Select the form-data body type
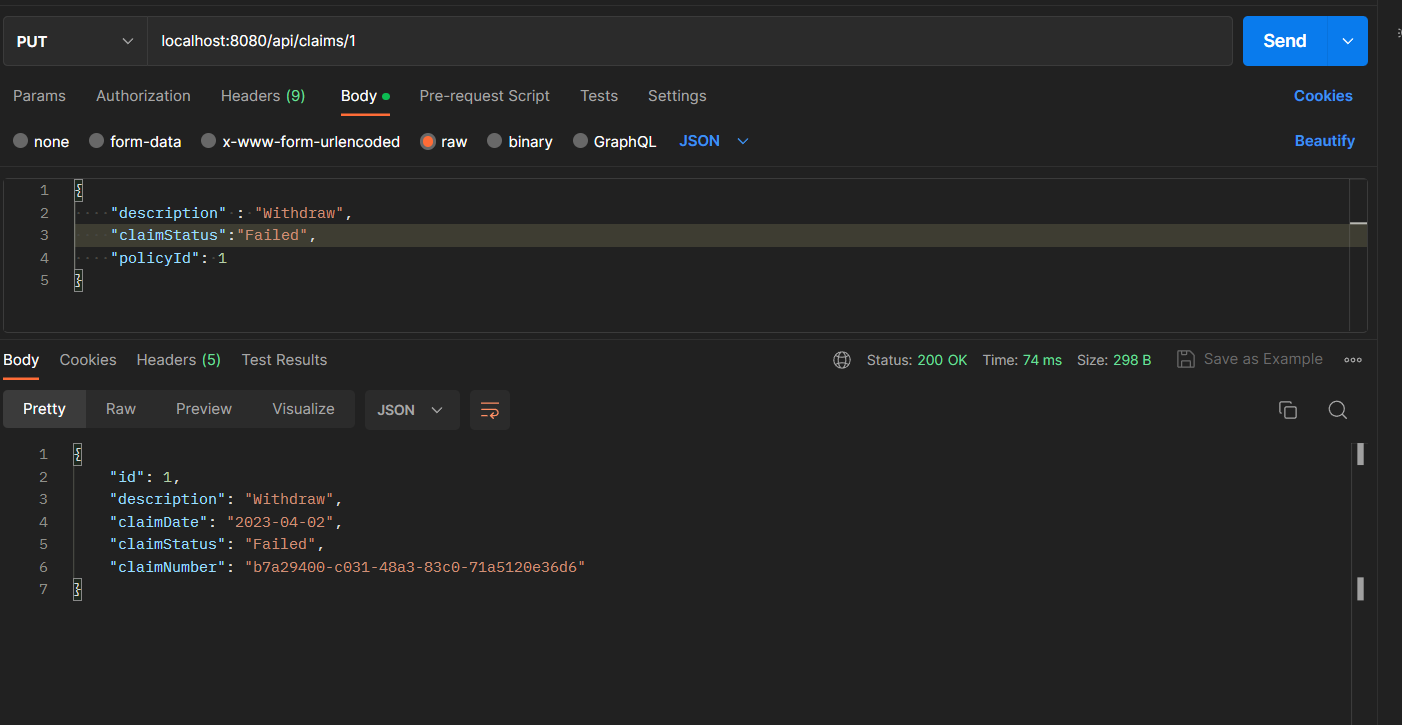 (135, 142)
